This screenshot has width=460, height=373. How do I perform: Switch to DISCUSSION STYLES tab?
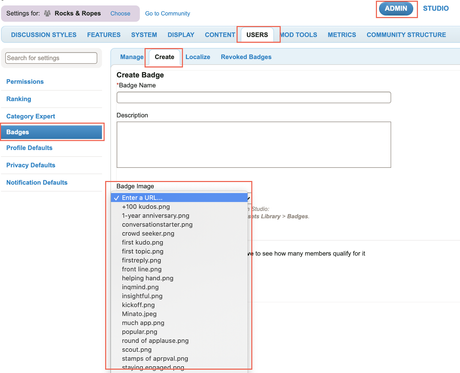coord(44,35)
